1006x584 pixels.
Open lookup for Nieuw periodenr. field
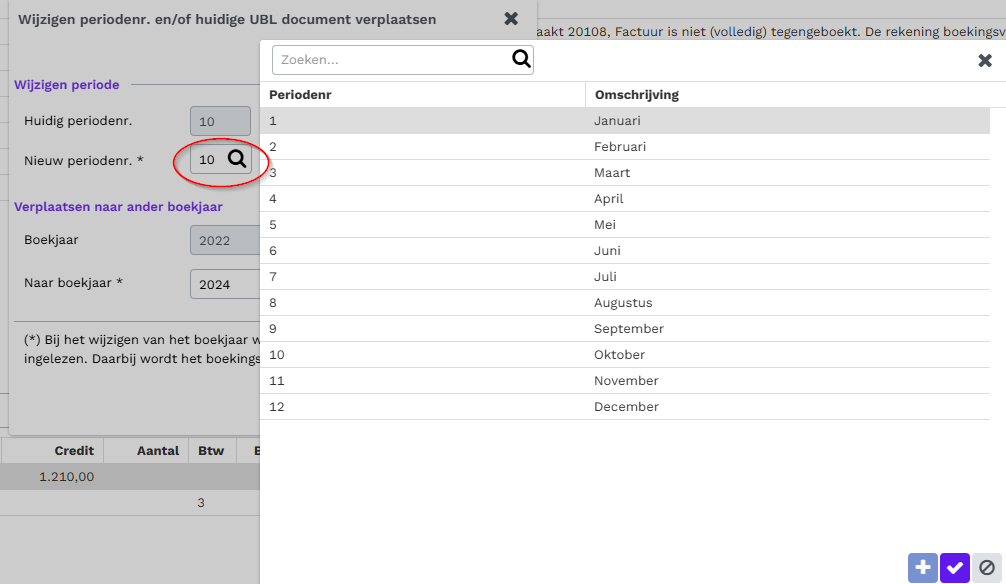[237, 159]
